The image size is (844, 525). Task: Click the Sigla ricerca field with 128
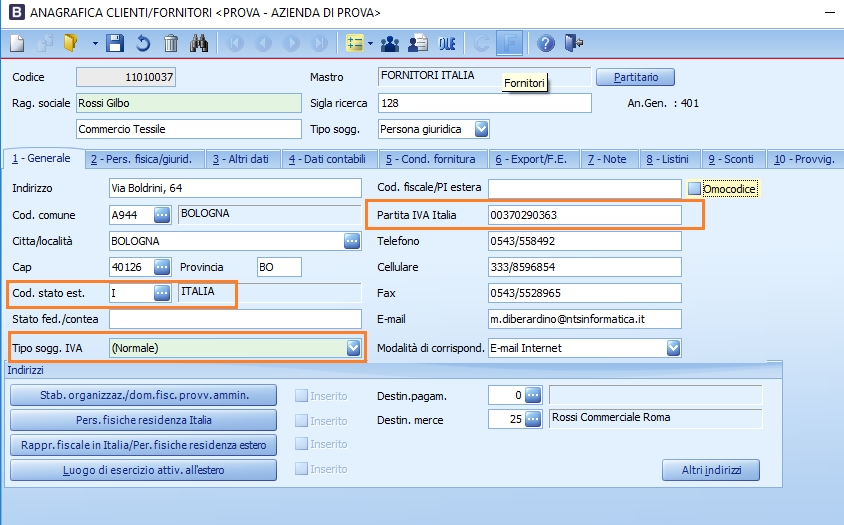[x=484, y=103]
